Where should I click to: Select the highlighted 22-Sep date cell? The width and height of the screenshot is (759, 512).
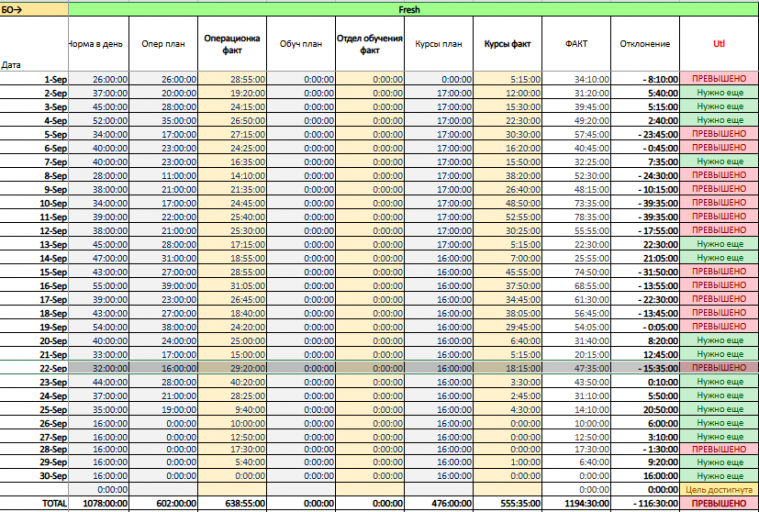point(34,368)
